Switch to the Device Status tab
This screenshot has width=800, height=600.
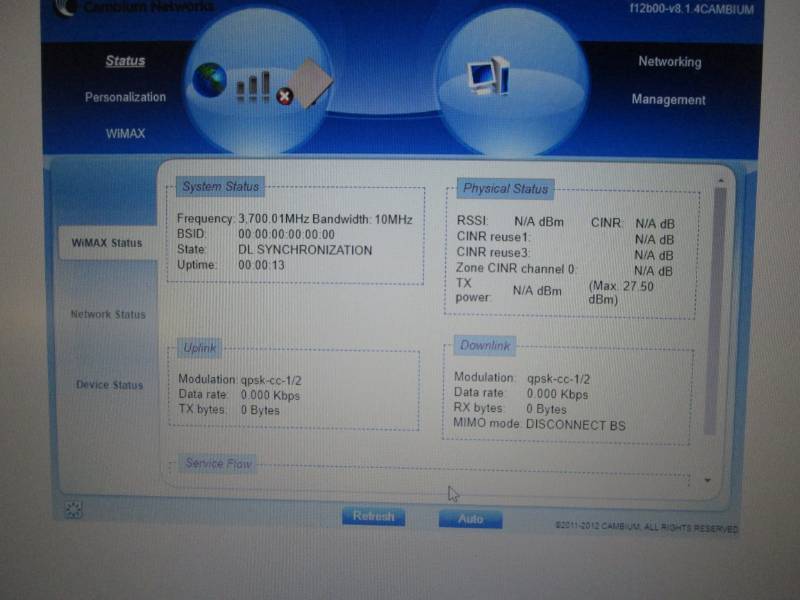point(109,385)
